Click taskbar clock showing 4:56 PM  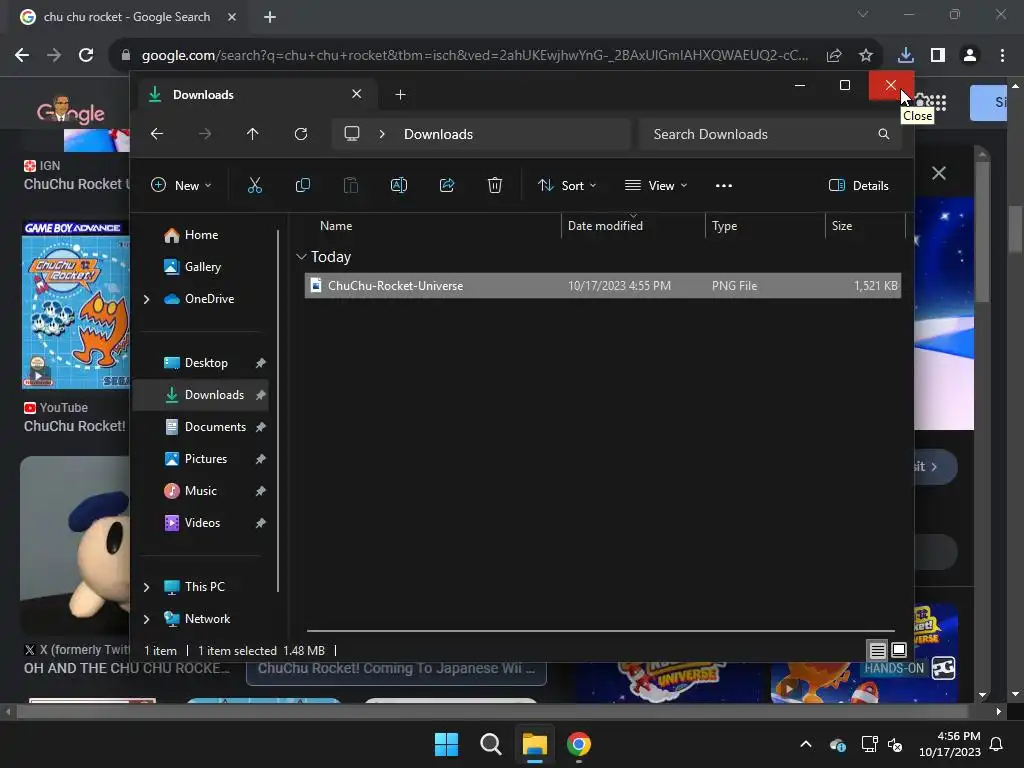pyautogui.click(x=950, y=744)
